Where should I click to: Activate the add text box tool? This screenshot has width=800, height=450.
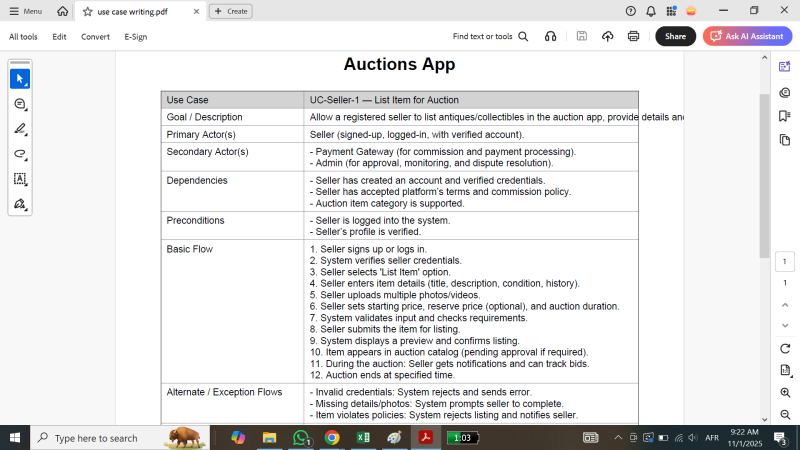pyautogui.click(x=20, y=179)
